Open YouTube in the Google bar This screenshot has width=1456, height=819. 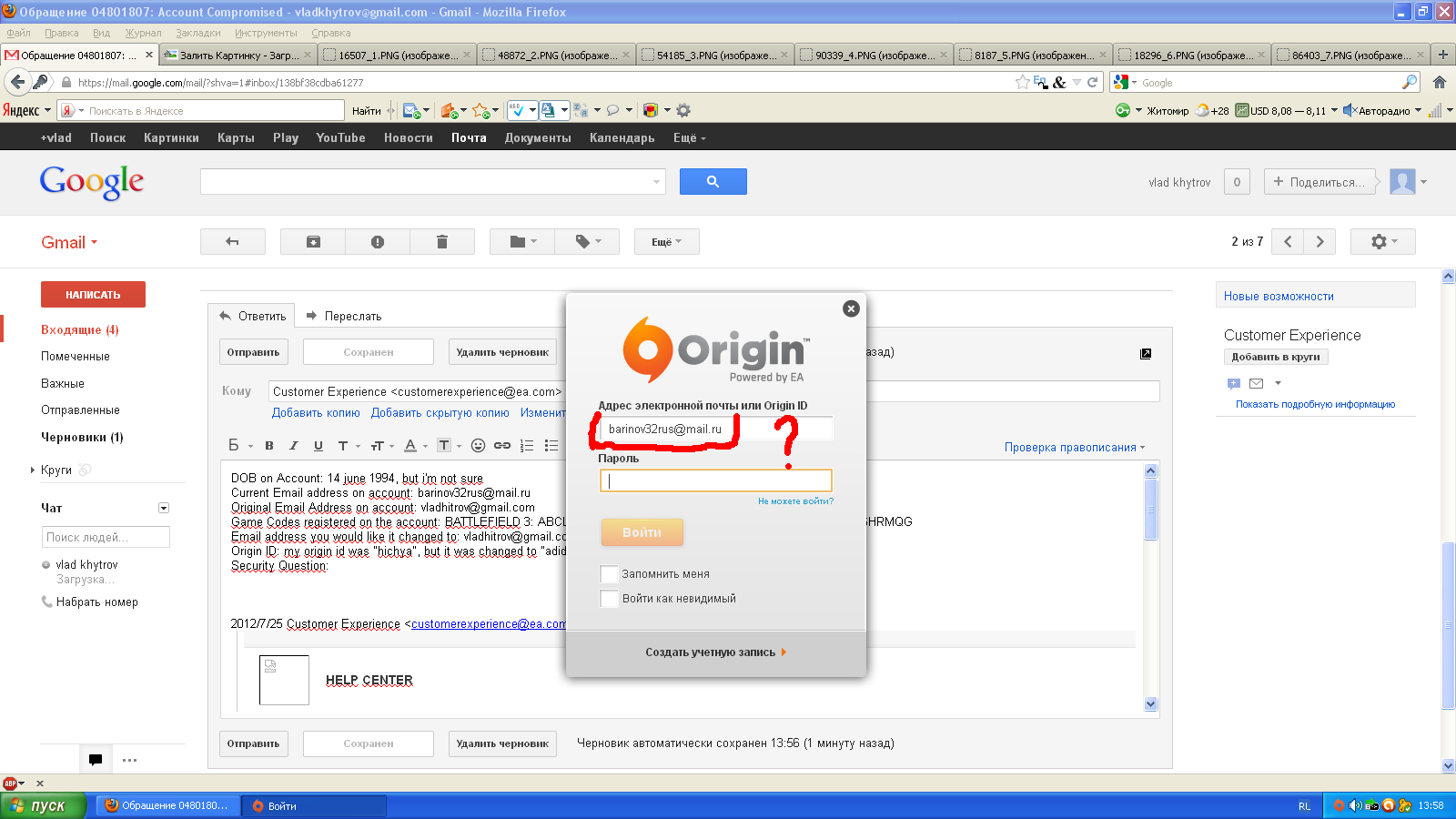(x=340, y=137)
